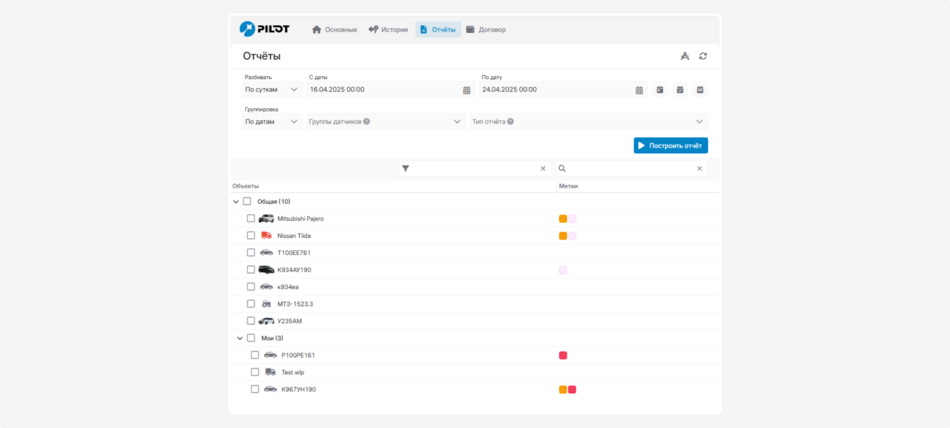
Task: Open calendar picker for По дату field
Action: (639, 90)
